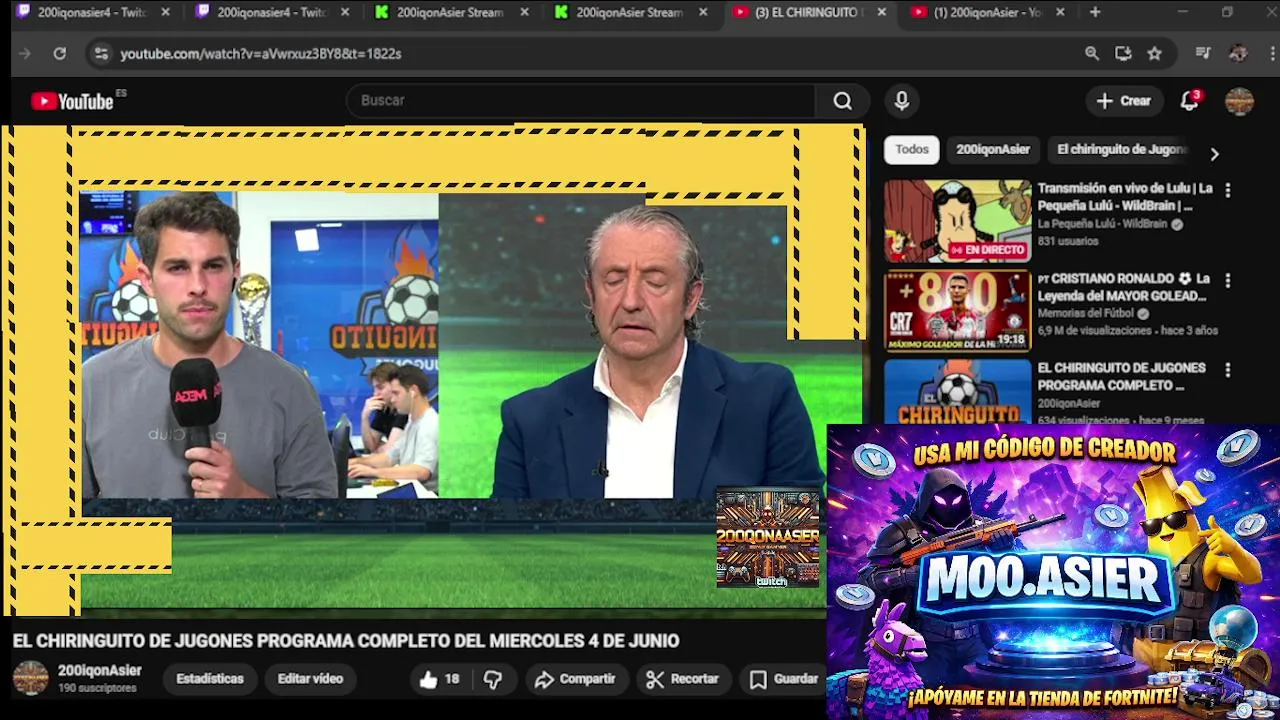Open site information icon in address bar

coord(100,54)
